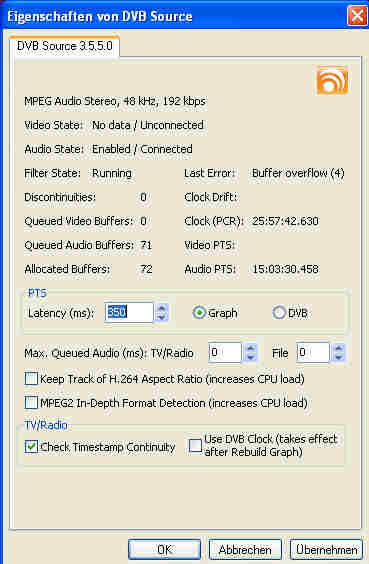Click the Filter State Running value
Image resolution: width=369 pixels, height=564 pixels.
tap(112, 173)
